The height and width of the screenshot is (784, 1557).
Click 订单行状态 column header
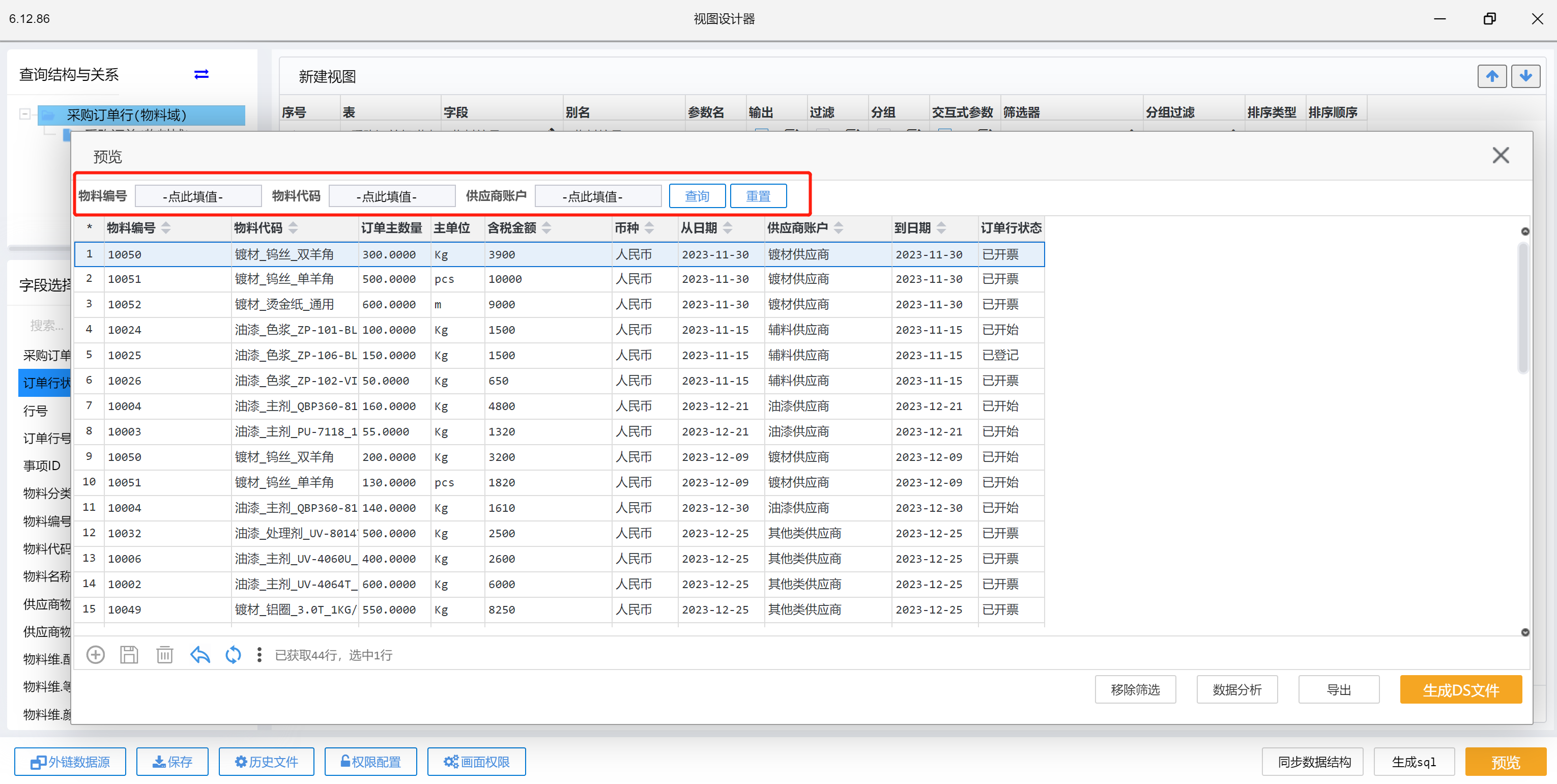tap(1011, 228)
